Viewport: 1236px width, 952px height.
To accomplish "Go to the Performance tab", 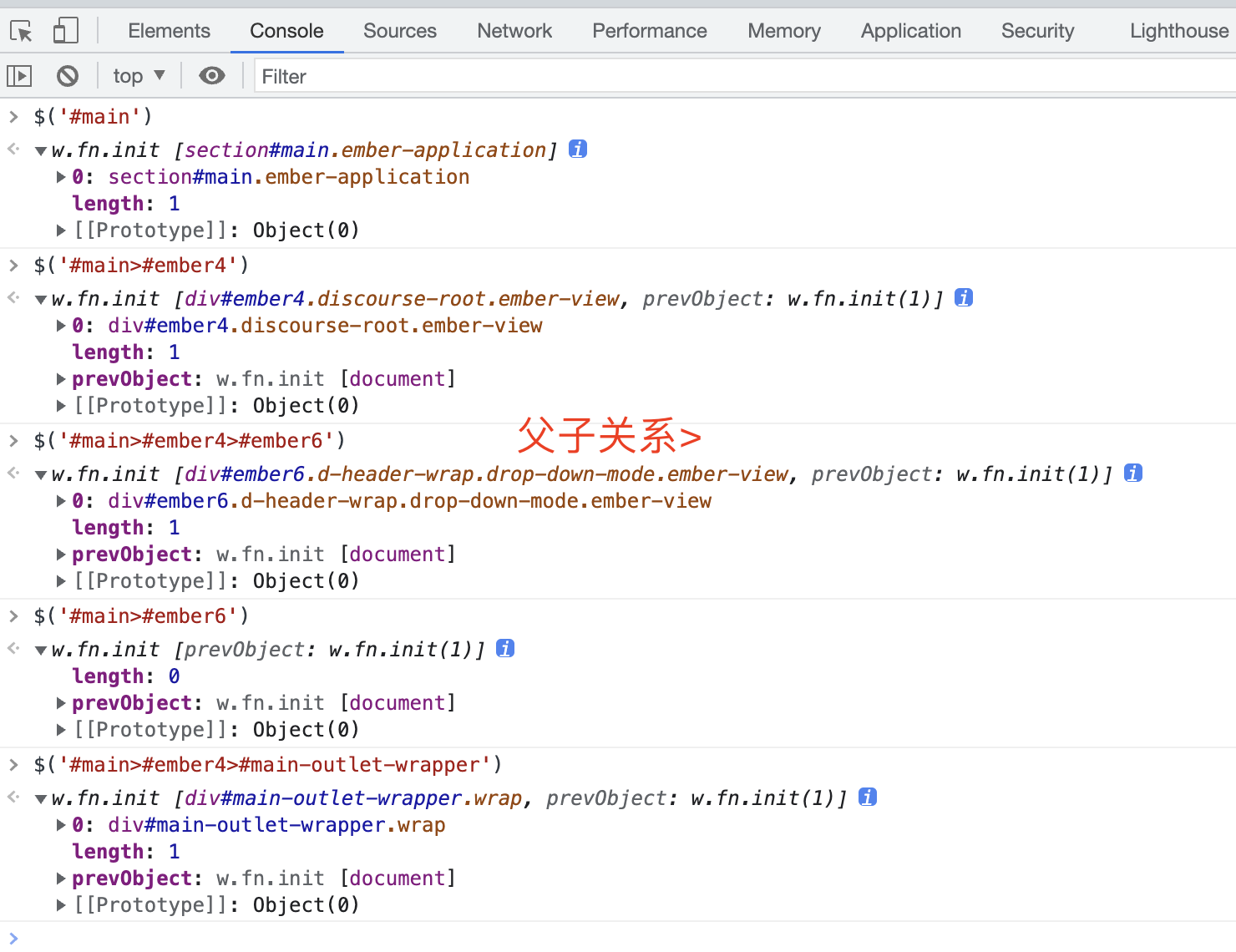I will (x=650, y=31).
